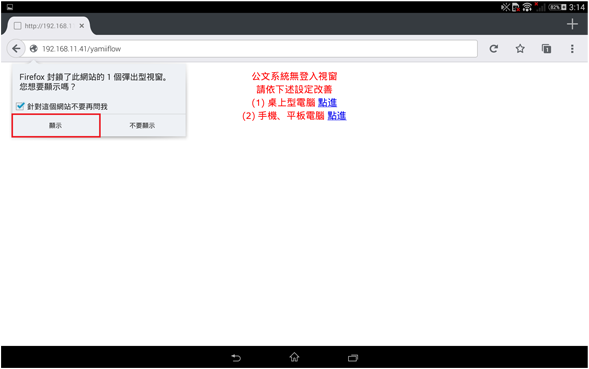Open the three-dot Firefox menu

pyautogui.click(x=572, y=48)
